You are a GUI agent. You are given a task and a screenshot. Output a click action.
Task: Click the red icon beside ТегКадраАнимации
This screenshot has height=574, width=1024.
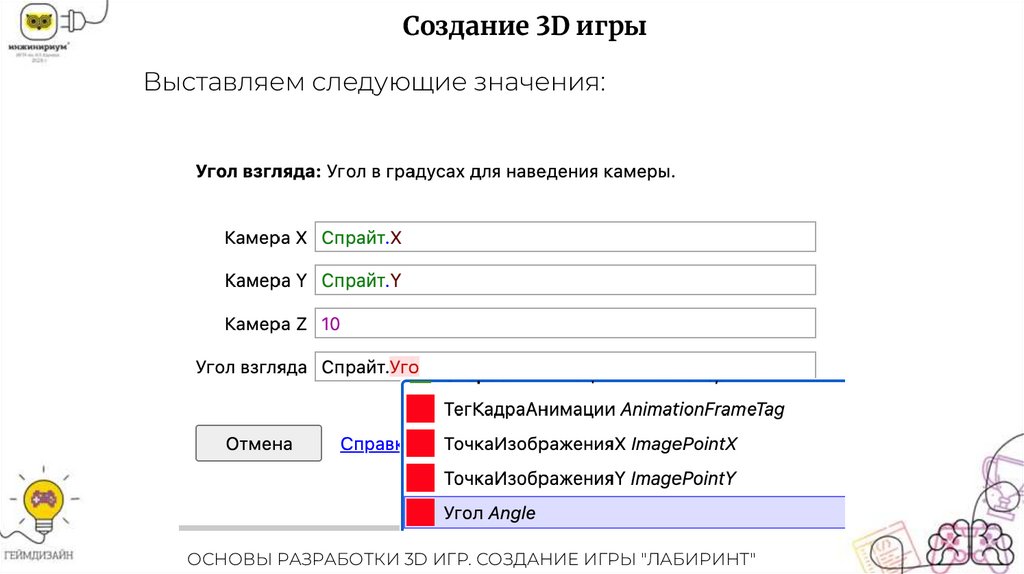(421, 409)
